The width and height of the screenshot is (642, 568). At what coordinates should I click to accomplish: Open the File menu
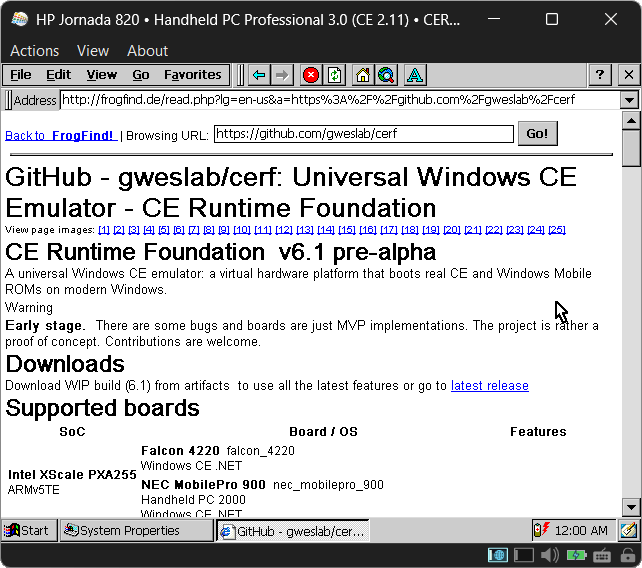(20, 75)
